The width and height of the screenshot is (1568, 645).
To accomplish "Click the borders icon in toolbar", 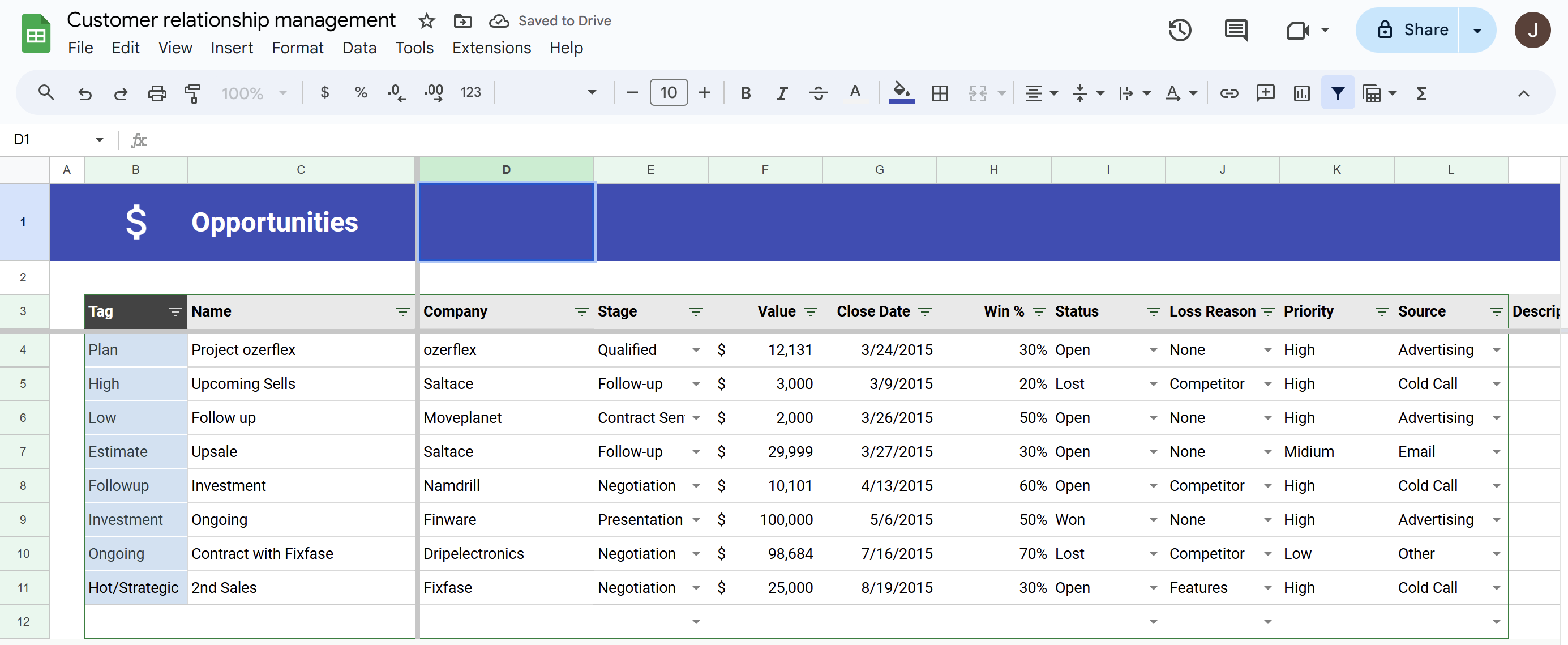I will point(939,93).
